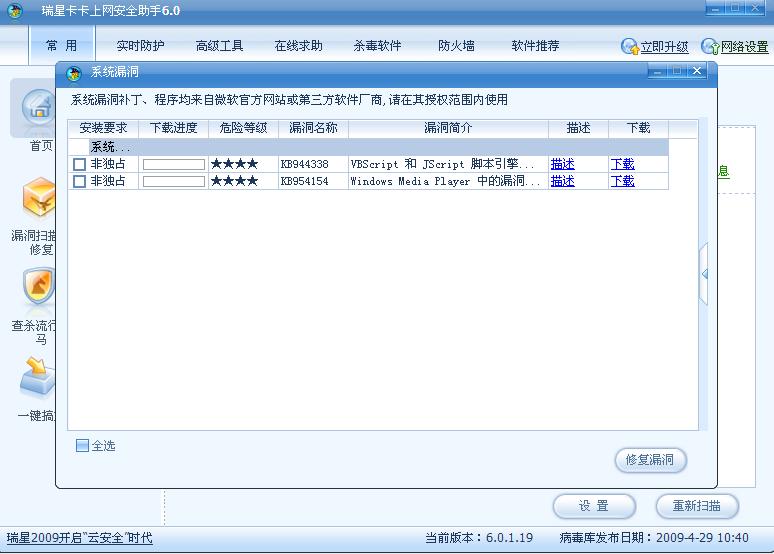Image resolution: width=774 pixels, height=554 pixels.
Task: Minimize the 系统漏洞 dialog
Action: tap(657, 71)
